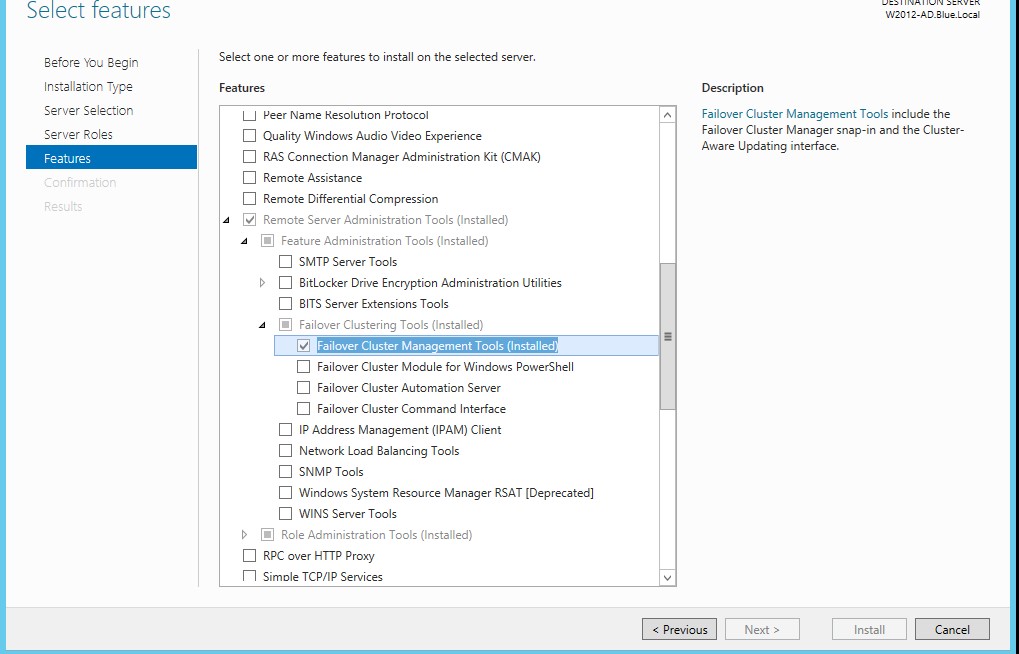This screenshot has width=1019, height=654.
Task: Check Remote Assistance feature
Action: click(x=249, y=177)
